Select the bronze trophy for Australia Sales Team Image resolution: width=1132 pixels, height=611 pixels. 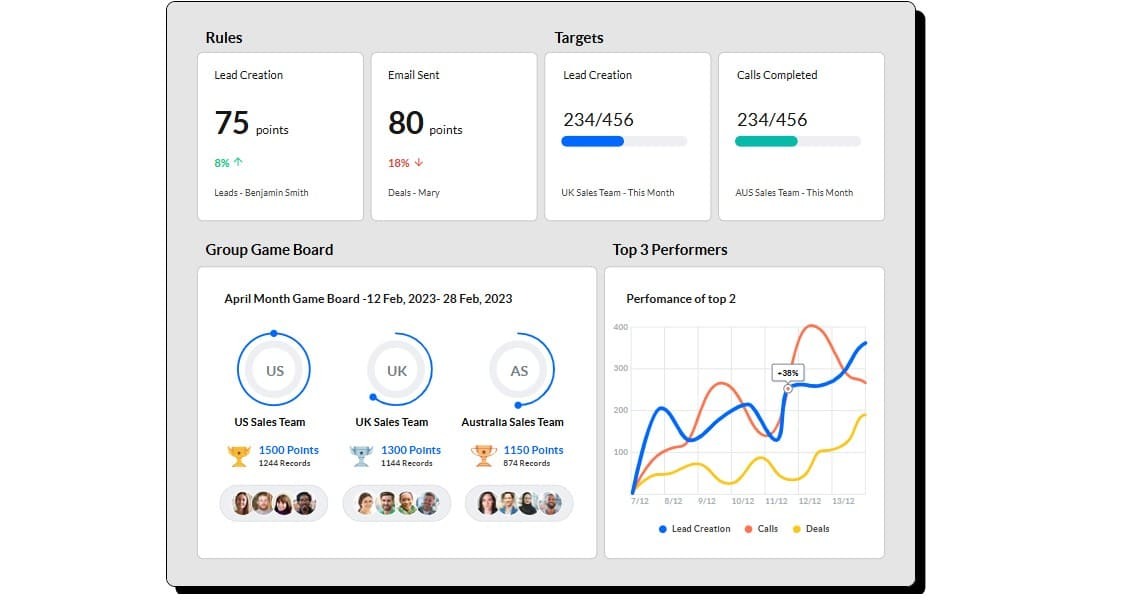point(483,454)
